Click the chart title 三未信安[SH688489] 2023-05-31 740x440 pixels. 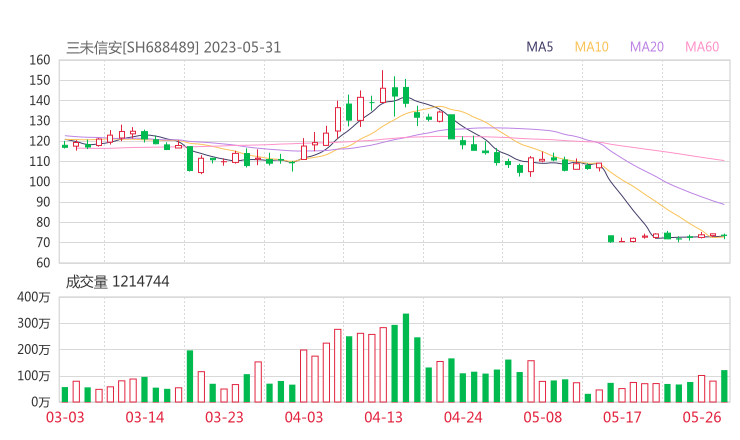pos(173,48)
